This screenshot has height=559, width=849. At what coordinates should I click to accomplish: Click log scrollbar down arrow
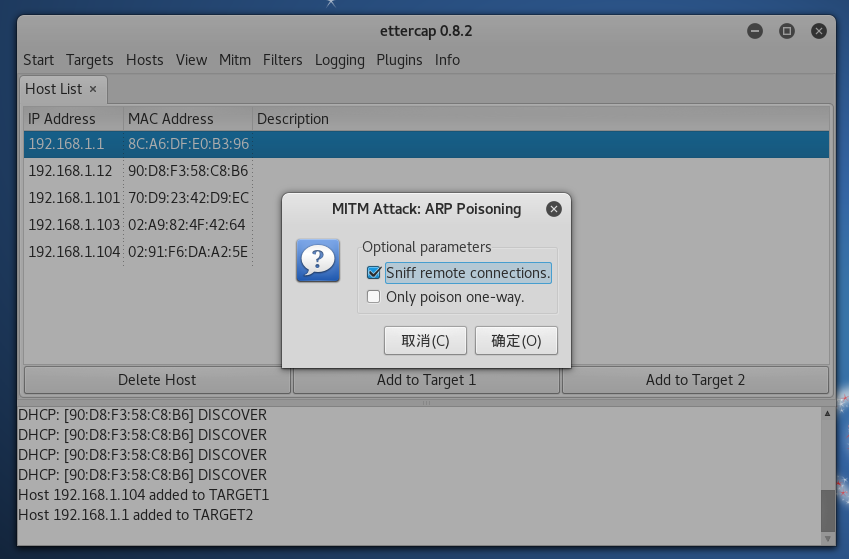(827, 538)
